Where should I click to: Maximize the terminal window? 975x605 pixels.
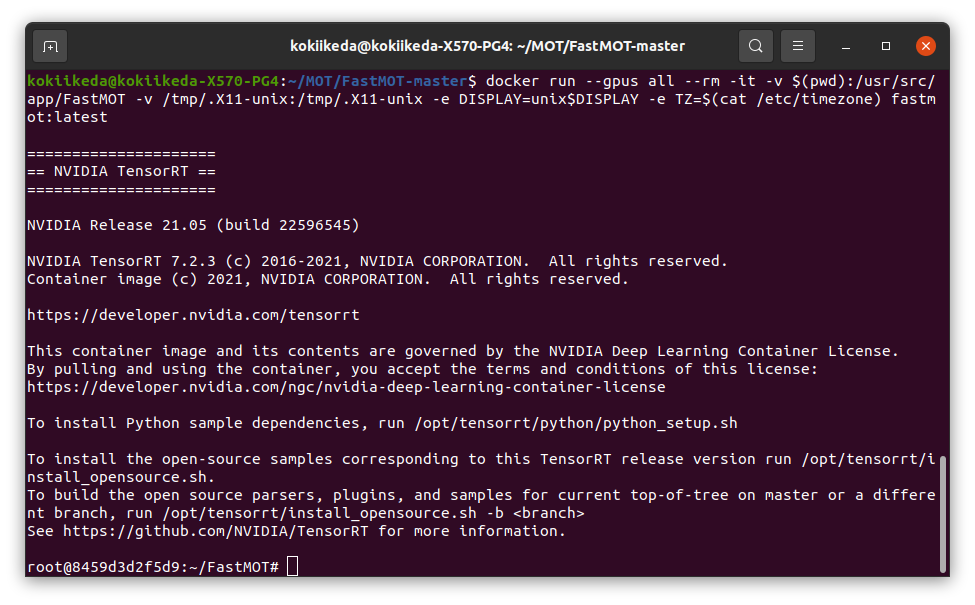(x=884, y=46)
